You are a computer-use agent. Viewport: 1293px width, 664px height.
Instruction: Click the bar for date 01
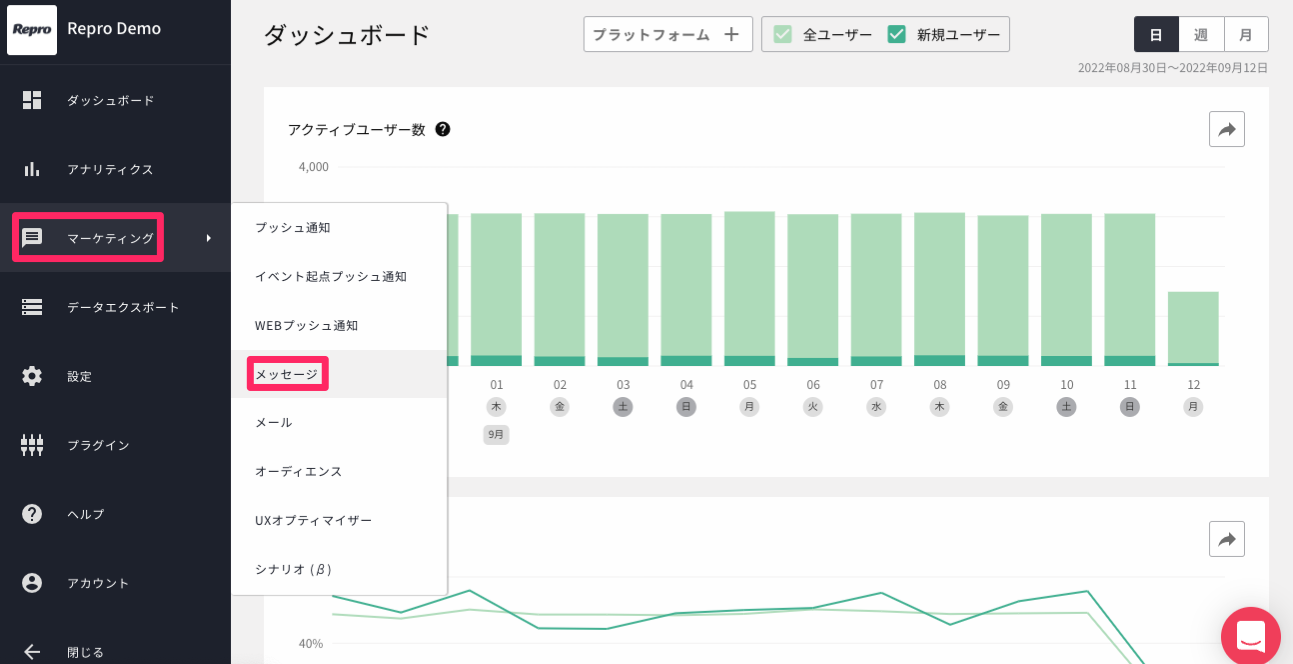(497, 290)
